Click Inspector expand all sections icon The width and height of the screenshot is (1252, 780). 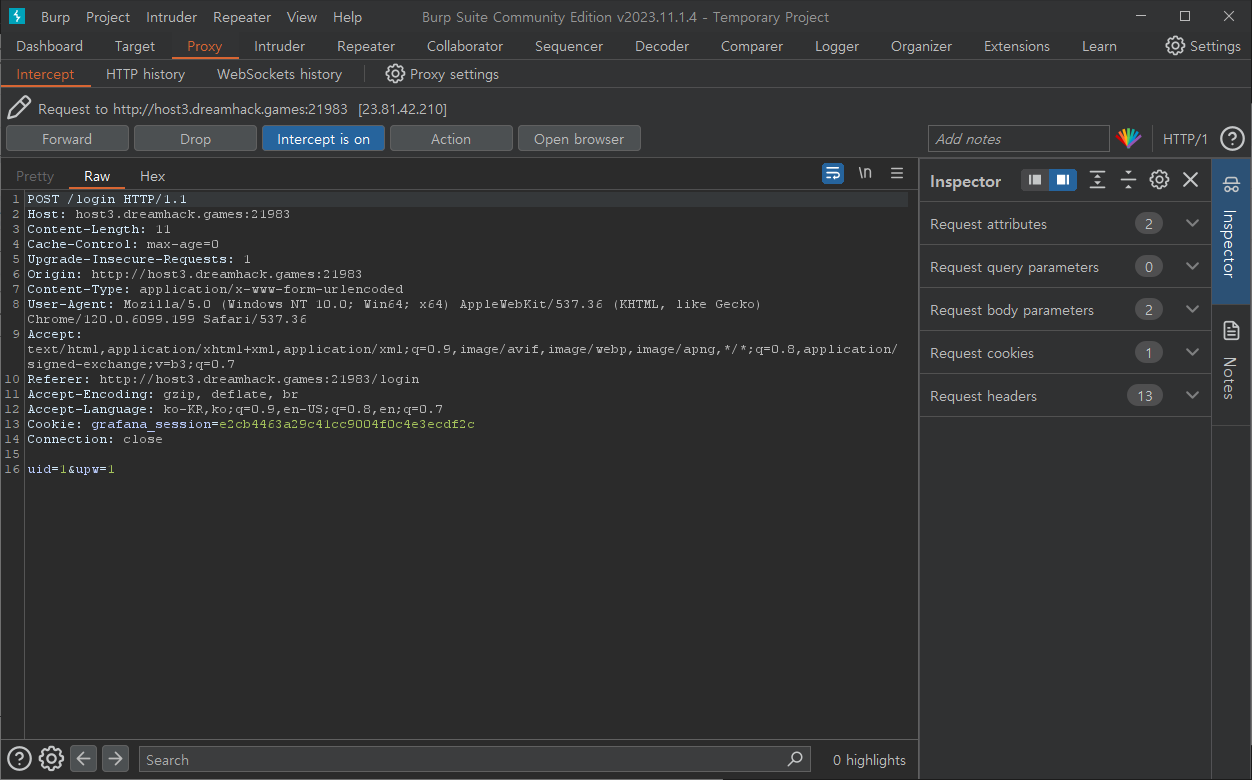[1097, 180]
